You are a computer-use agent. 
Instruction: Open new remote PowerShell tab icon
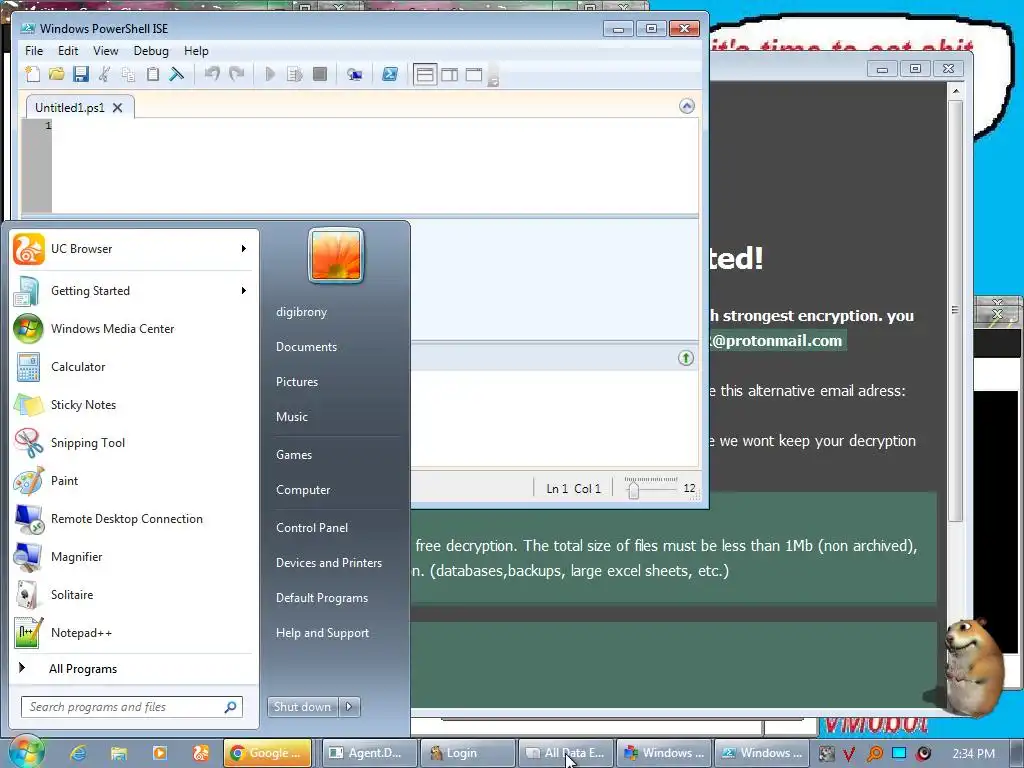point(354,74)
